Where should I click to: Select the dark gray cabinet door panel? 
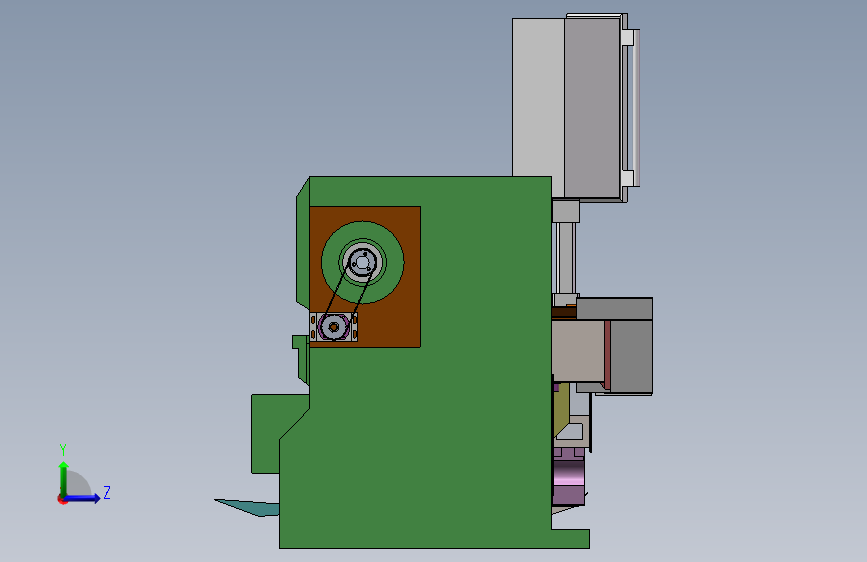pos(592,108)
